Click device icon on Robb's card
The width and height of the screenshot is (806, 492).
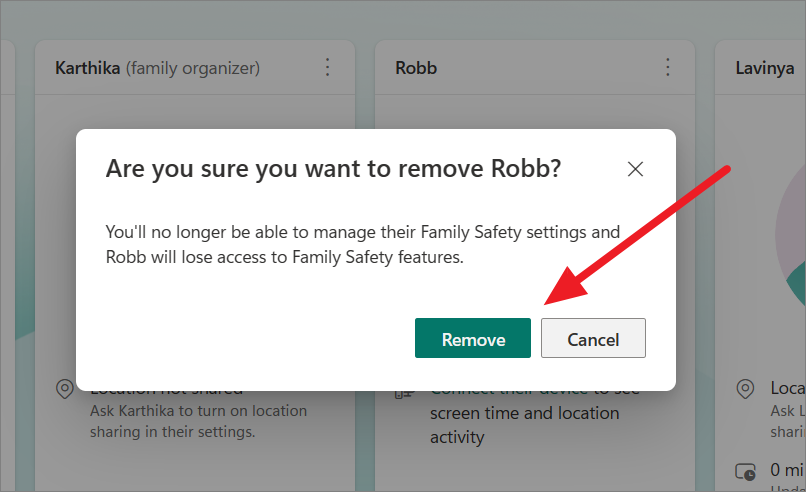click(404, 394)
